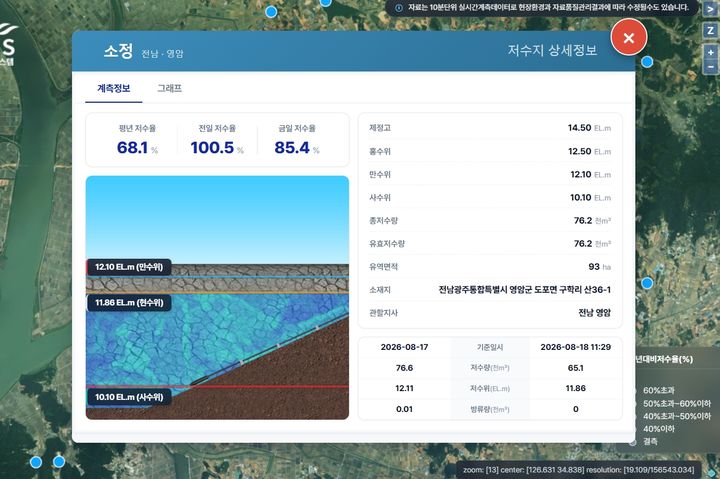Click the 11.86 EL.m (현수위) diagram label
This screenshot has height=479, width=720.
click(x=129, y=303)
